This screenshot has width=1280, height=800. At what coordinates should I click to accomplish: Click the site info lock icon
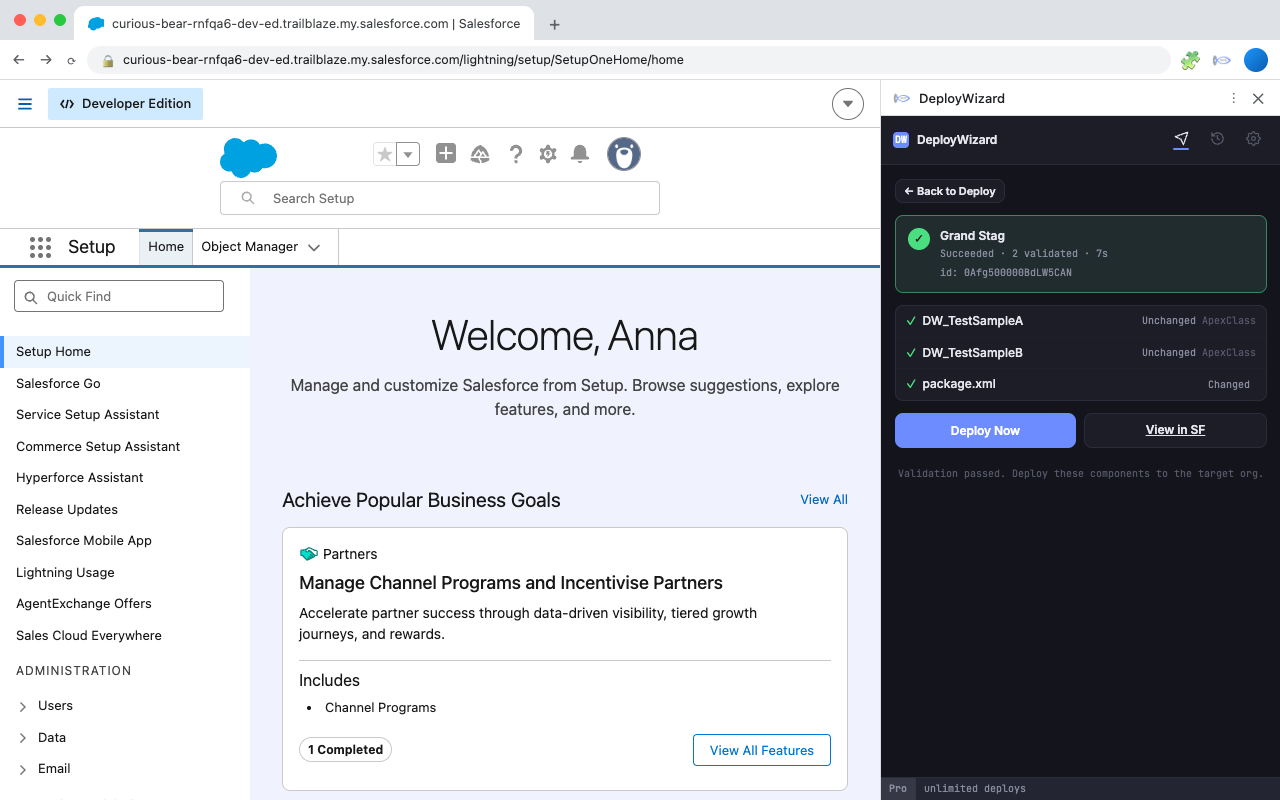(x=108, y=60)
